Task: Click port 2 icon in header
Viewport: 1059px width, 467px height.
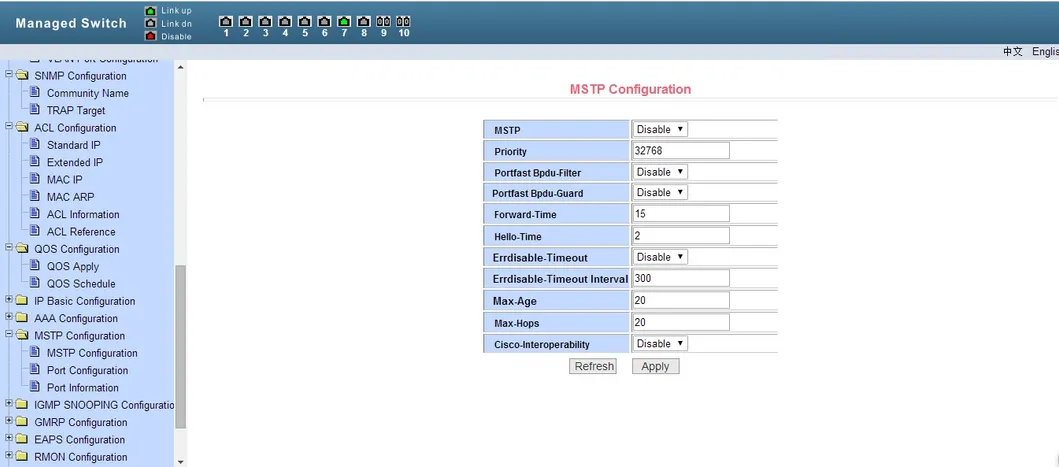Action: tap(246, 22)
